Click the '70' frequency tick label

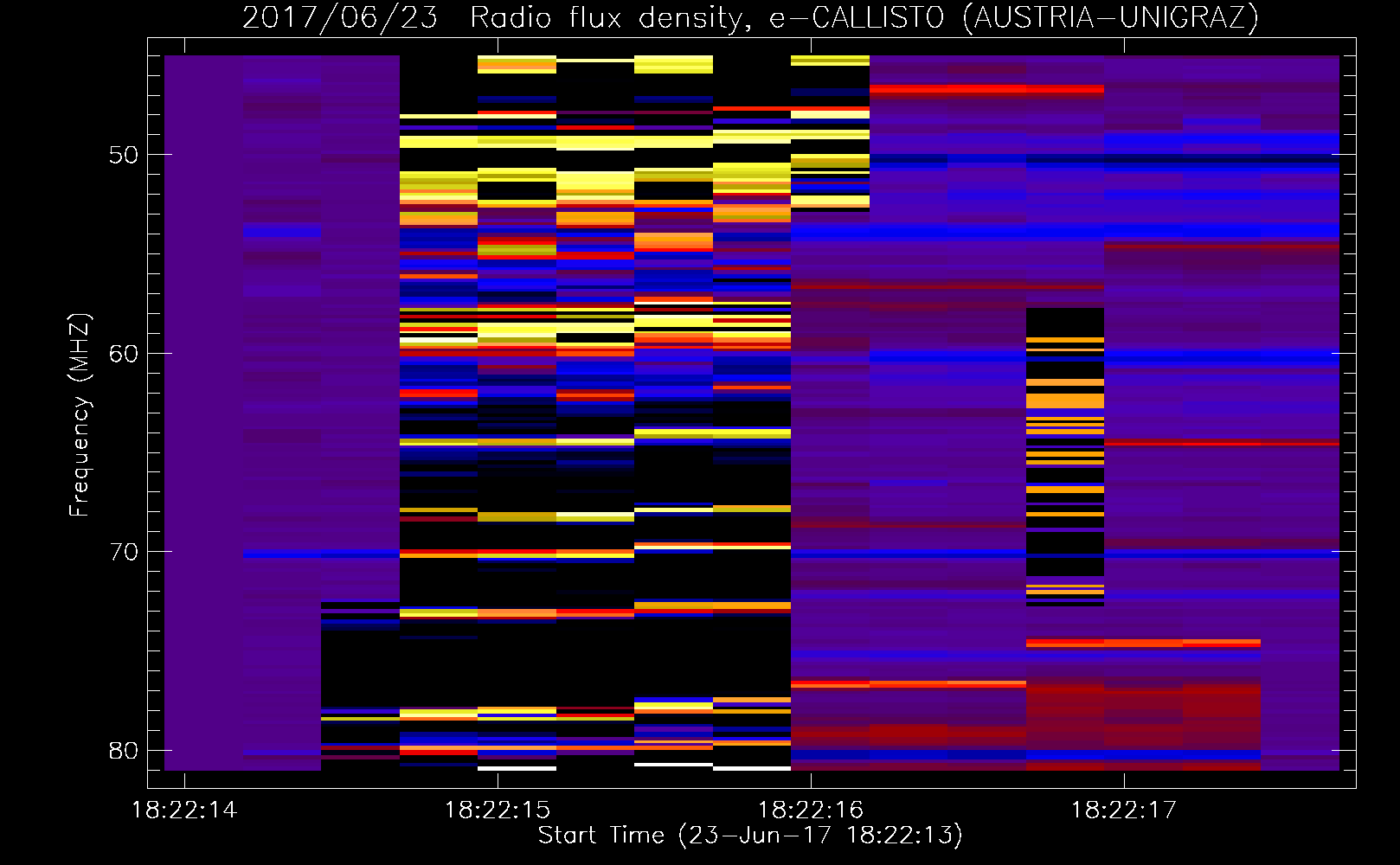[x=124, y=552]
